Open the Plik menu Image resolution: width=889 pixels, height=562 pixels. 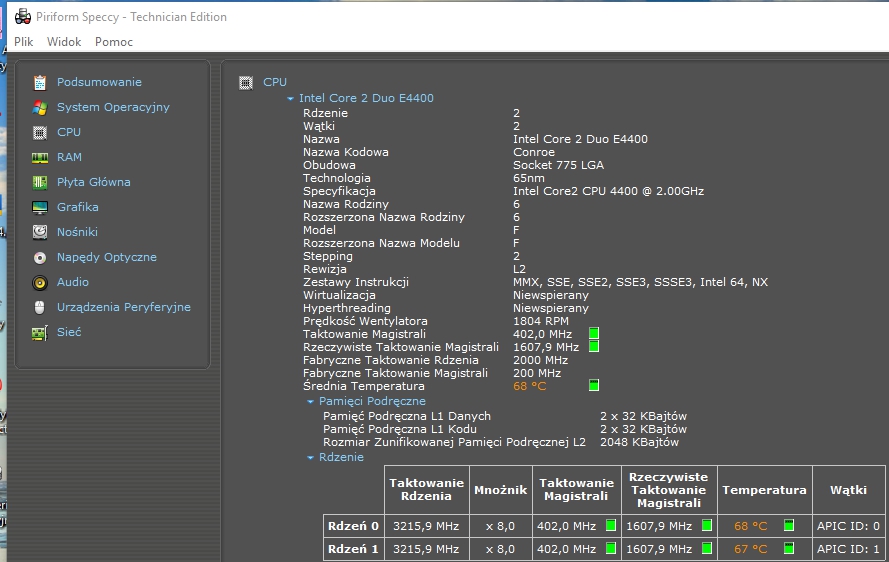click(24, 42)
